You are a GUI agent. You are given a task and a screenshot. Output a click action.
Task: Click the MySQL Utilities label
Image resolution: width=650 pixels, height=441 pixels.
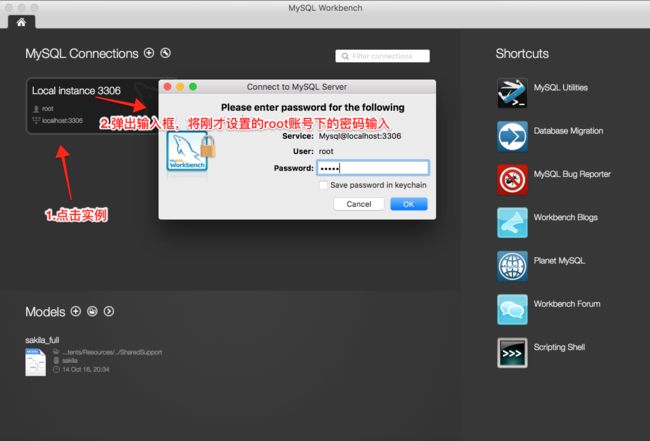pyautogui.click(x=560, y=87)
